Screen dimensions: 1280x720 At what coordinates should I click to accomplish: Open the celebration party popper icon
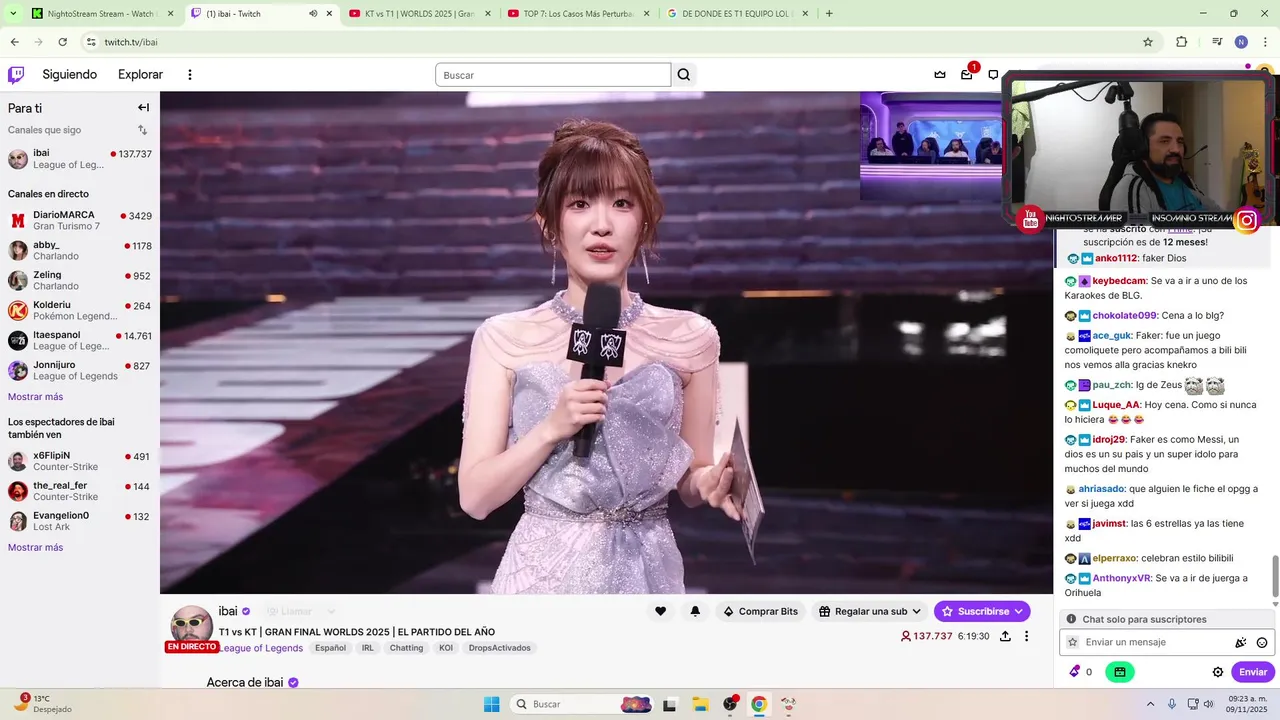coord(1241,643)
